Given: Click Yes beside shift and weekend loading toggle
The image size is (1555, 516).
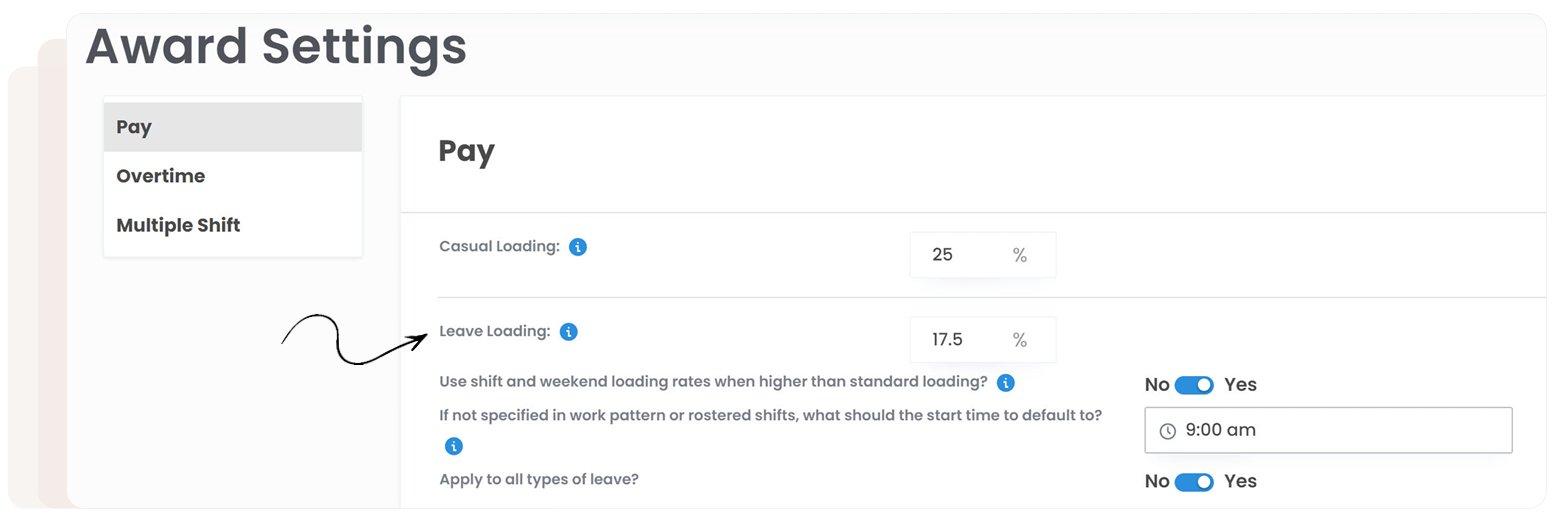Looking at the screenshot, I should [x=1240, y=385].
